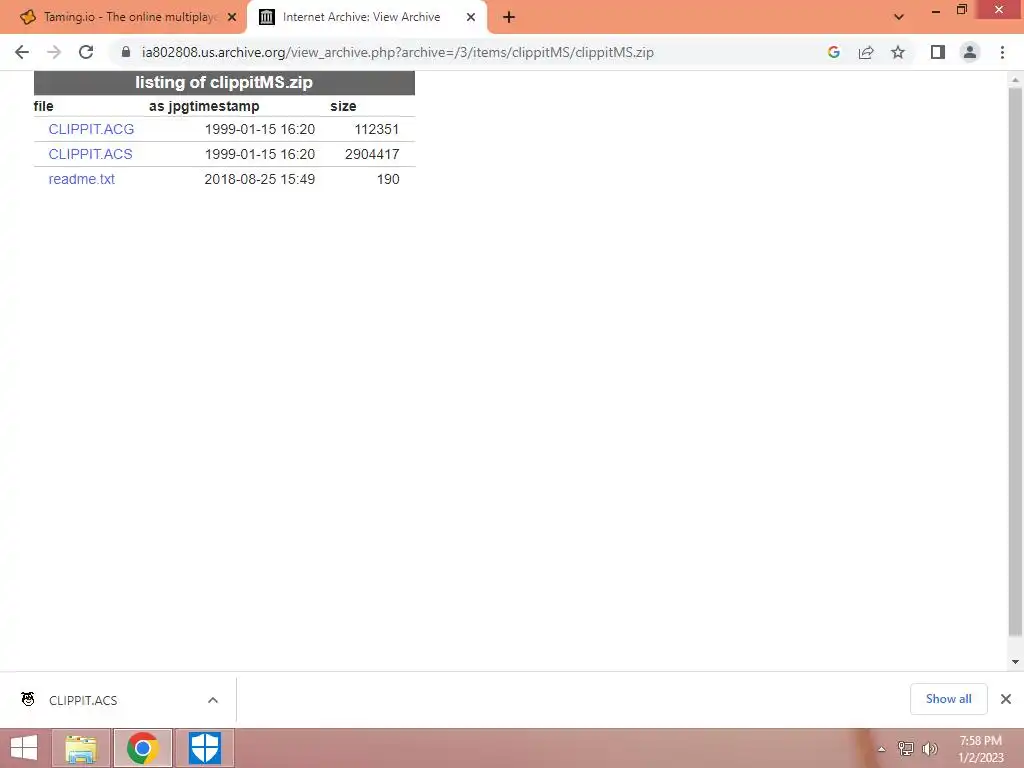Select the size value 2904417
Screen dimensions: 1024x768
372,154
